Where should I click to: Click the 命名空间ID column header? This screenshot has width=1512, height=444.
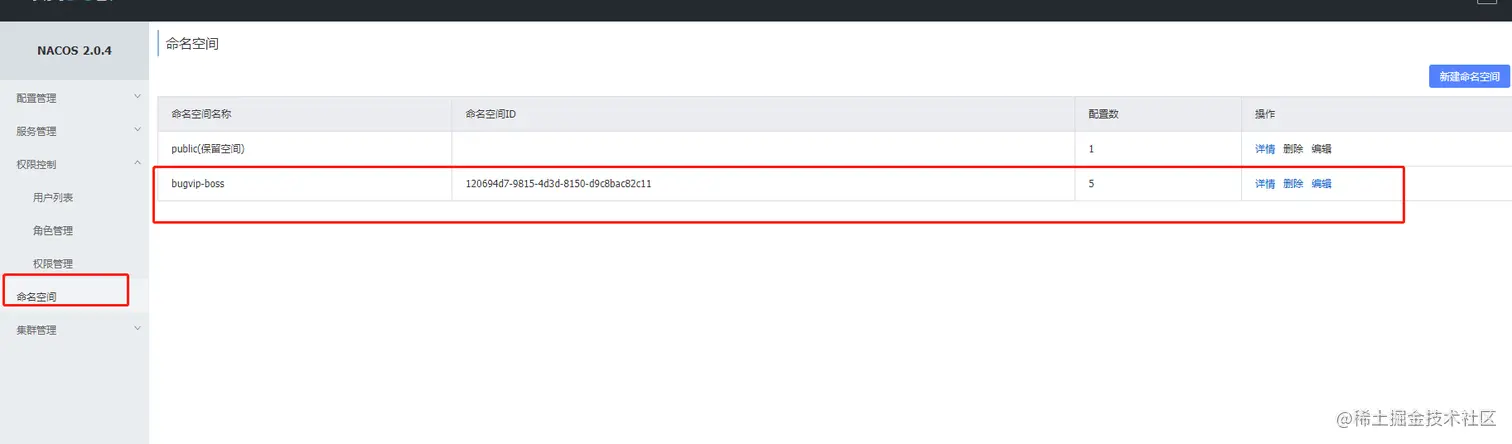point(490,114)
